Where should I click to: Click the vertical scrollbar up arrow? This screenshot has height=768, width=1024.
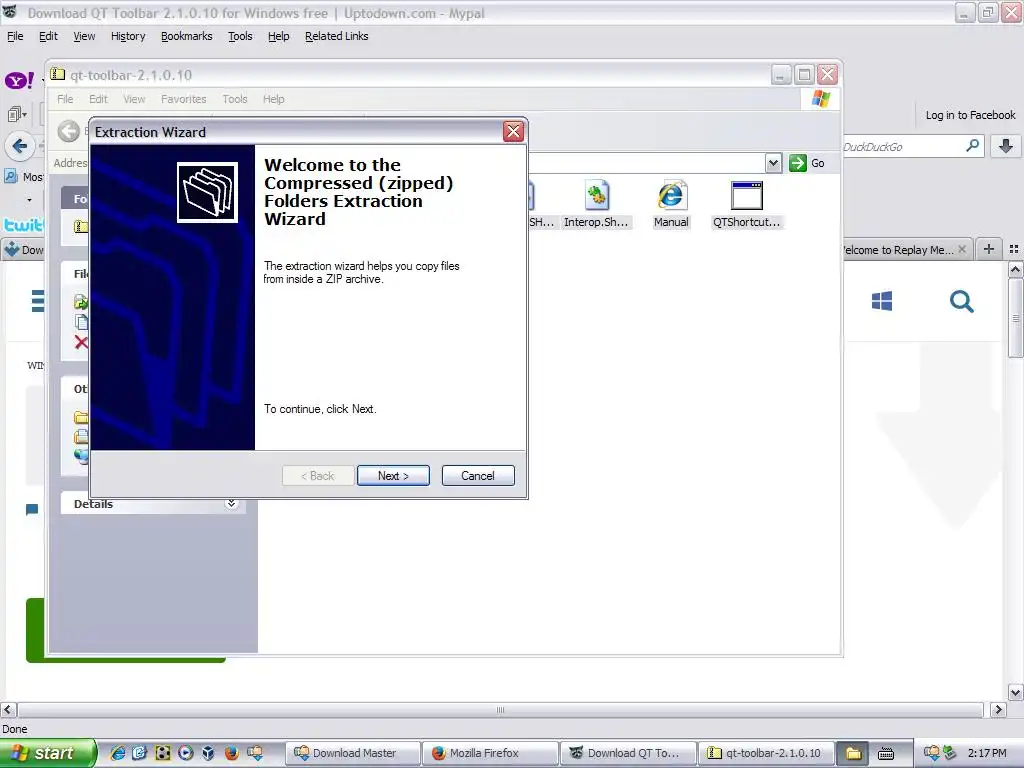click(x=1016, y=269)
